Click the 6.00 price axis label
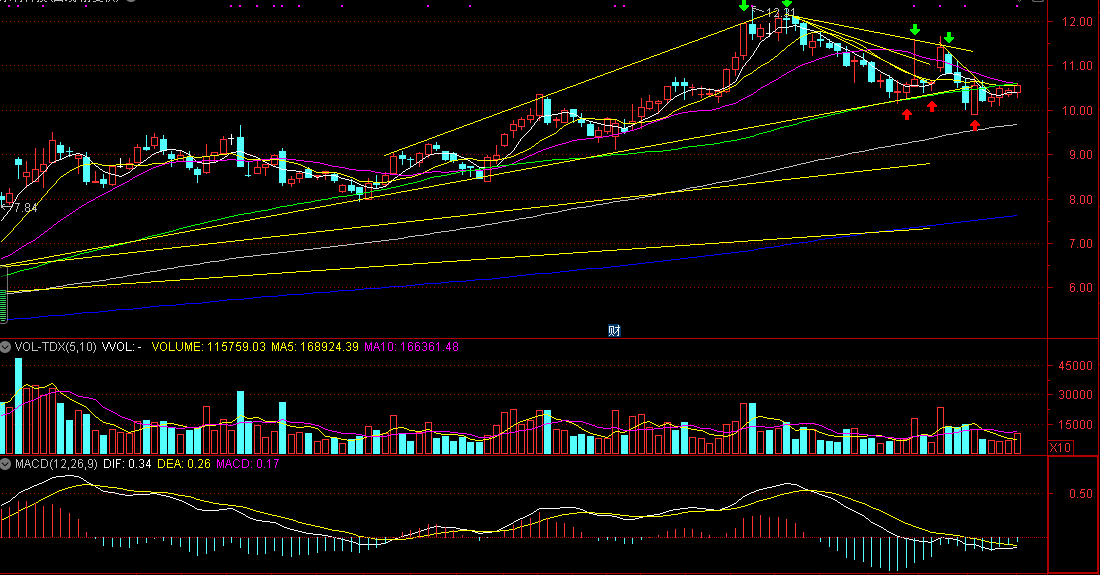This screenshot has height=575, width=1100. (1080, 288)
